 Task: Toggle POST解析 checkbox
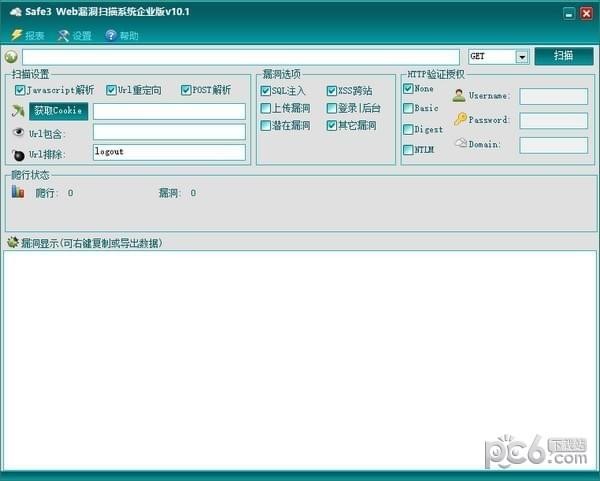pyautogui.click(x=186, y=90)
